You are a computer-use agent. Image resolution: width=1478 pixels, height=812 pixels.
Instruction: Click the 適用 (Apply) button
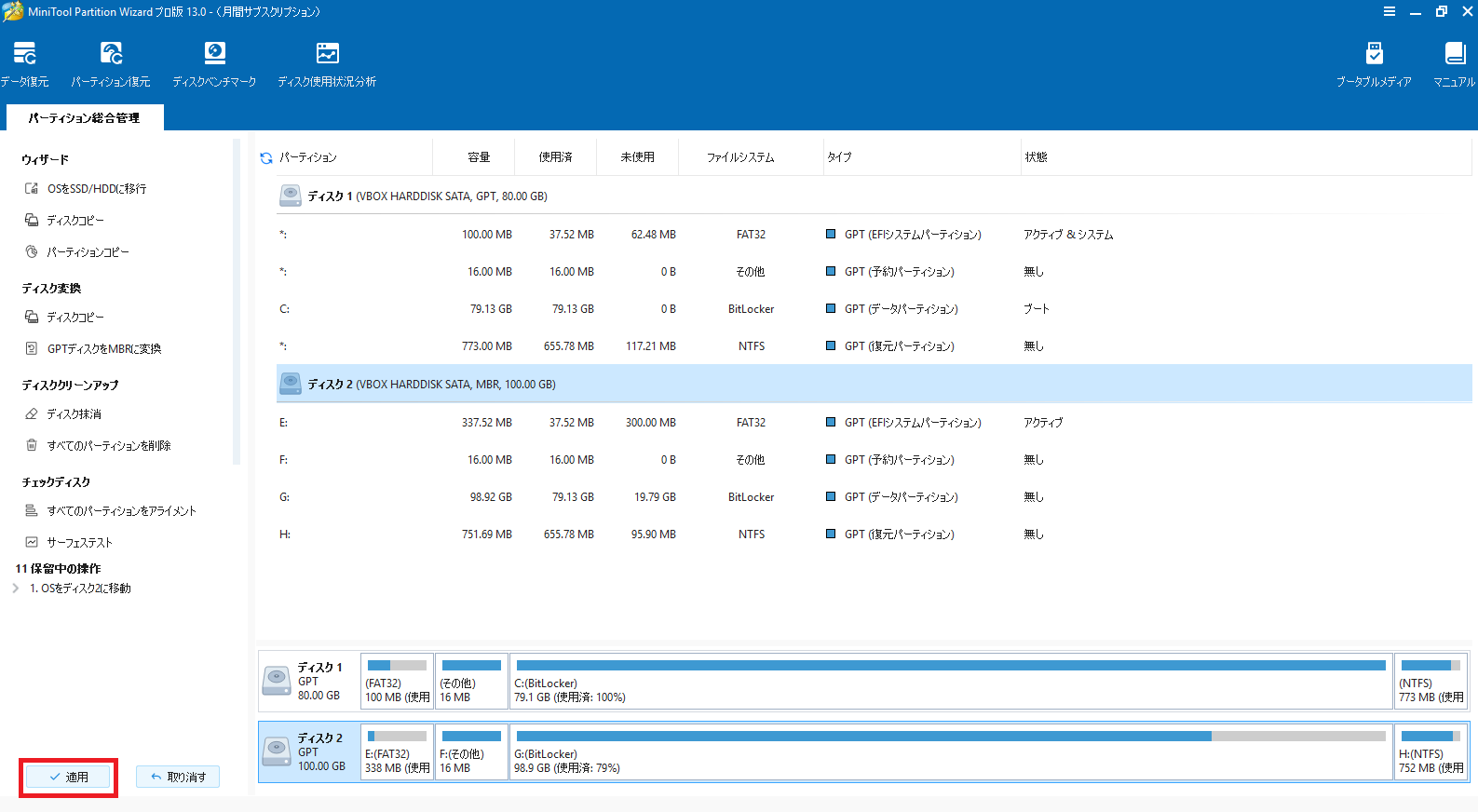click(x=68, y=777)
